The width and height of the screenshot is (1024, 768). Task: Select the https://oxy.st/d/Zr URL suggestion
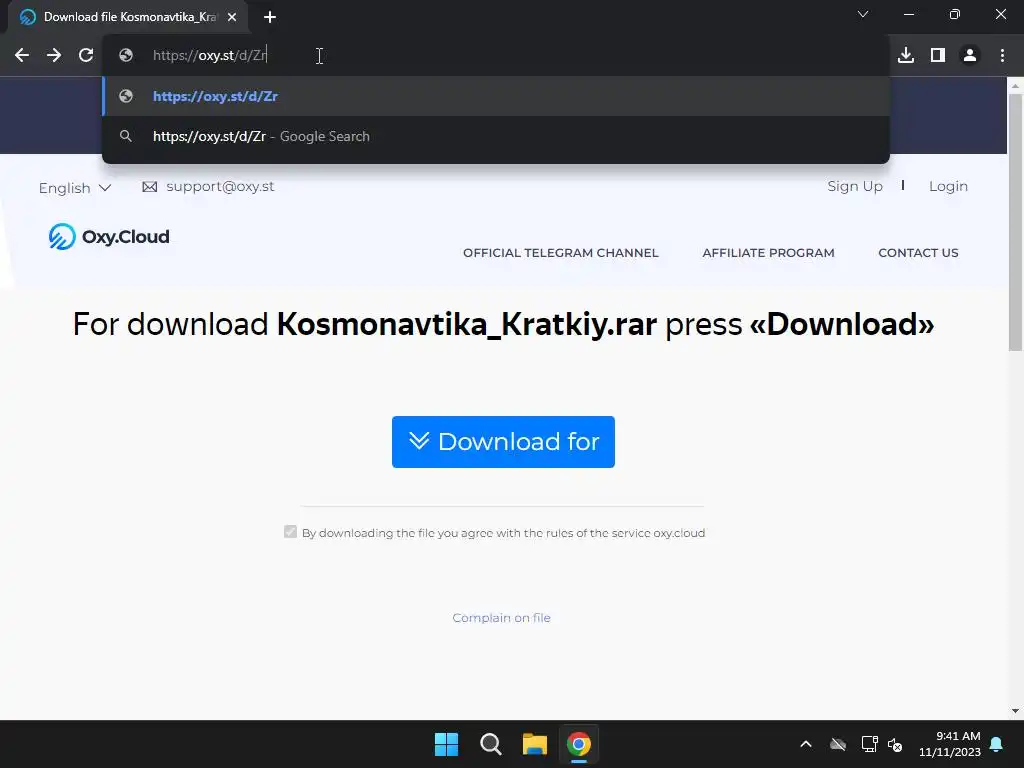[496, 96]
